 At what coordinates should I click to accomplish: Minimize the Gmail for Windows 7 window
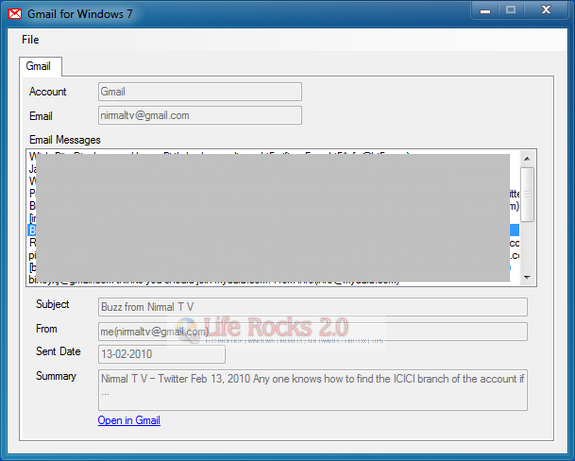(485, 10)
